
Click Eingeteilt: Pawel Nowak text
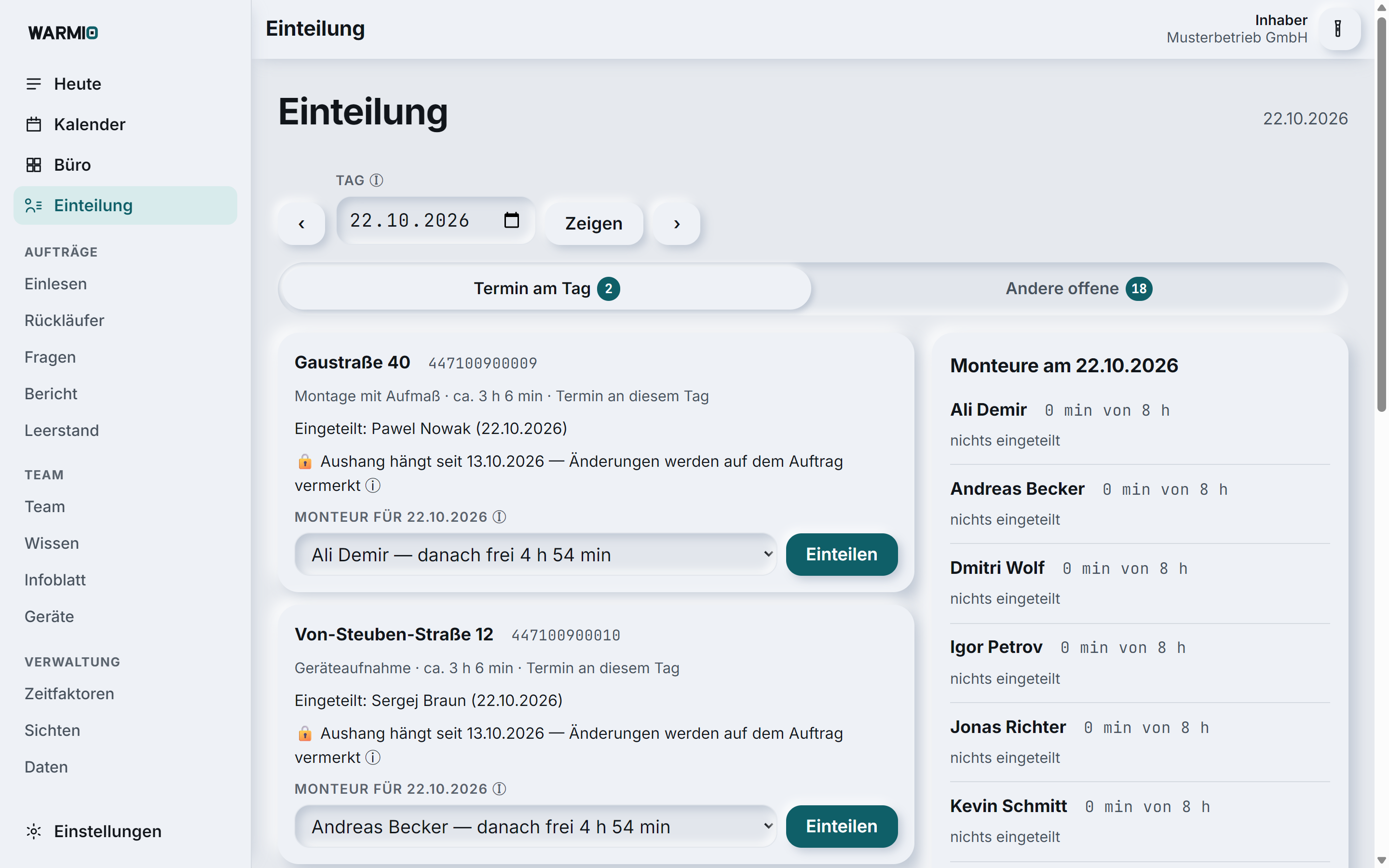(x=431, y=428)
